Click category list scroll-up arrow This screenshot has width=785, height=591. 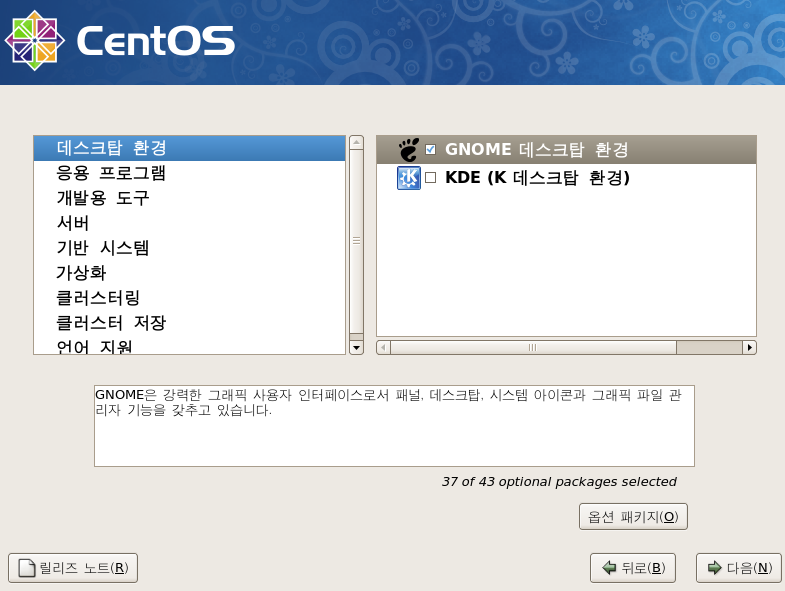356,142
